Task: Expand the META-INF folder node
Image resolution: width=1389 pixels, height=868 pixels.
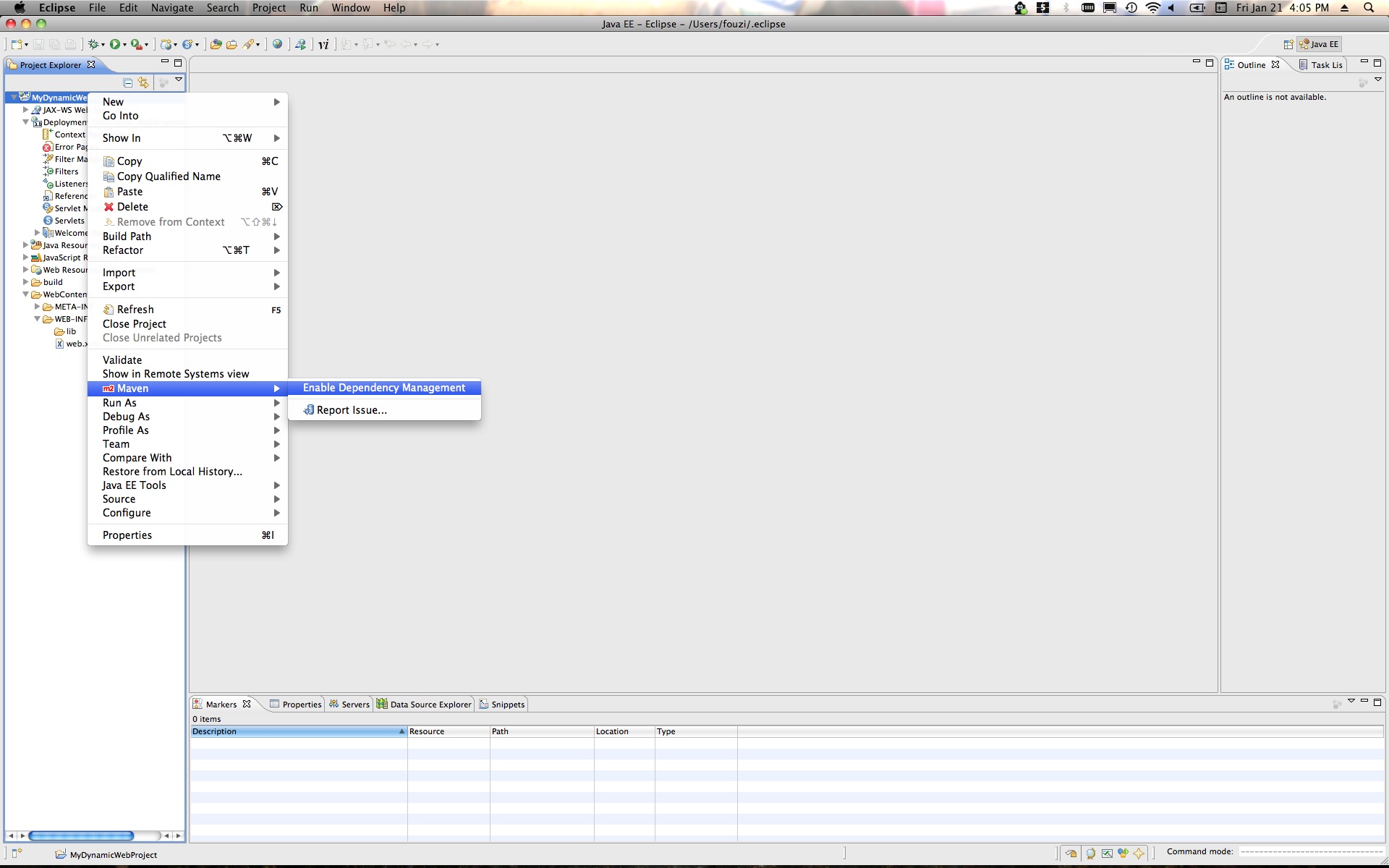Action: click(38, 307)
